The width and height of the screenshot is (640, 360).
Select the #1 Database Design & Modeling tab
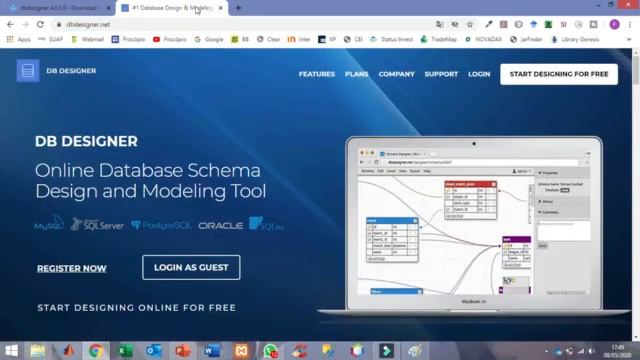(171, 8)
